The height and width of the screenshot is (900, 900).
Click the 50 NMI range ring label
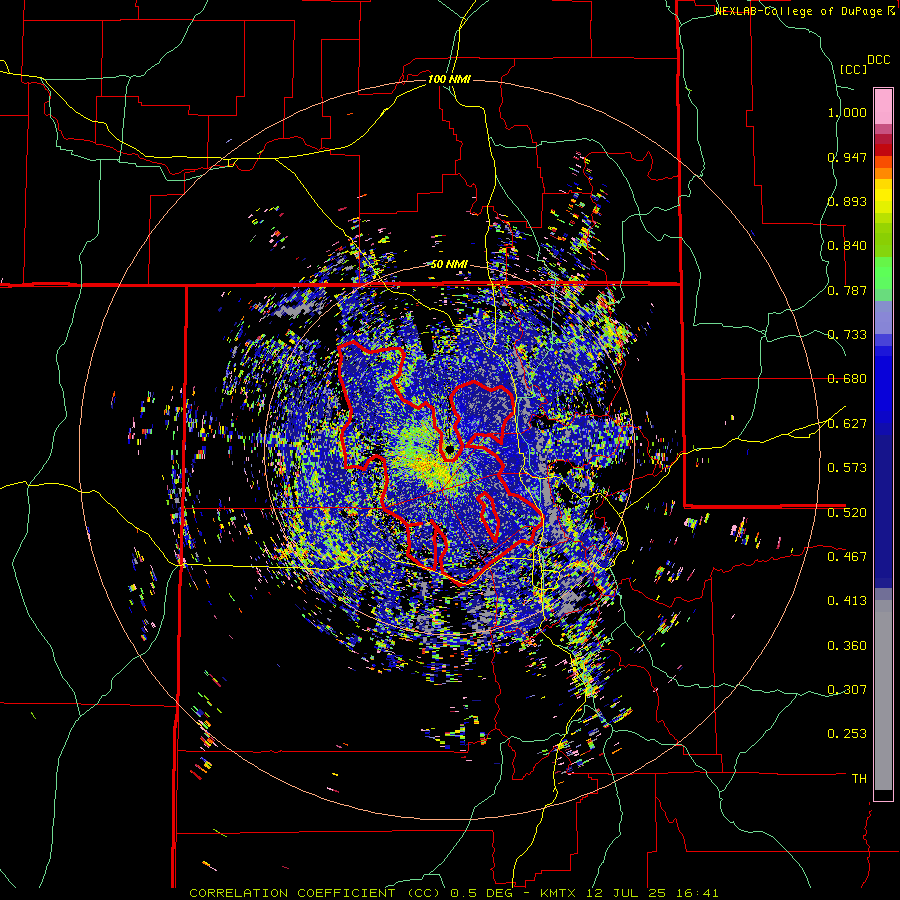click(x=449, y=265)
